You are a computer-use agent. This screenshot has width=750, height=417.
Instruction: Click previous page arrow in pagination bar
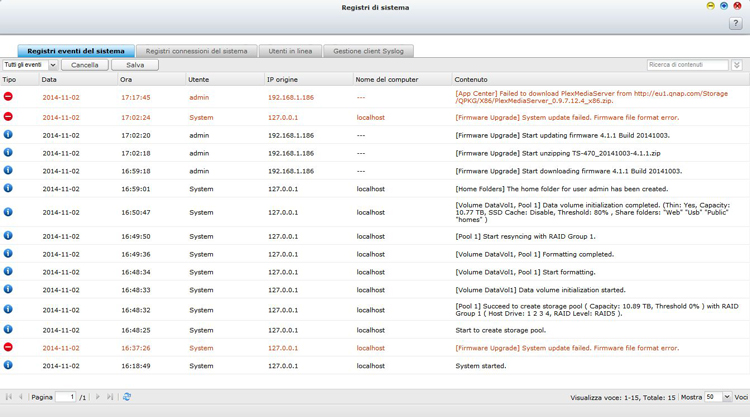coord(21,397)
